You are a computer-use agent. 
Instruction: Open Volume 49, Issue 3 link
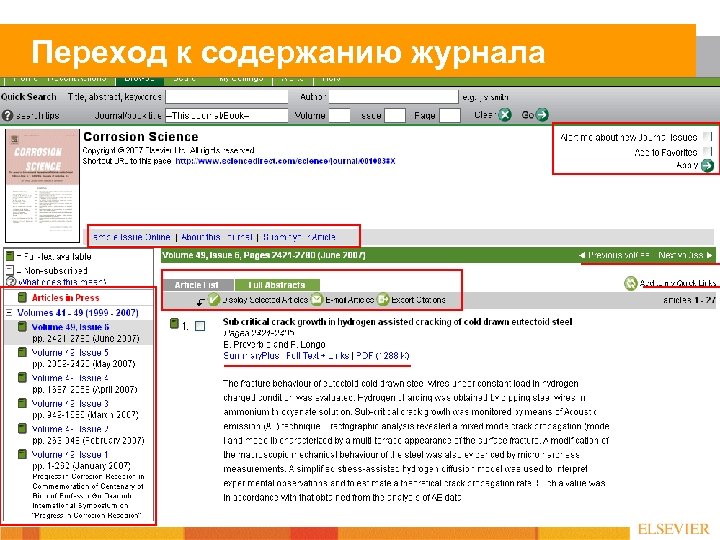(70, 404)
